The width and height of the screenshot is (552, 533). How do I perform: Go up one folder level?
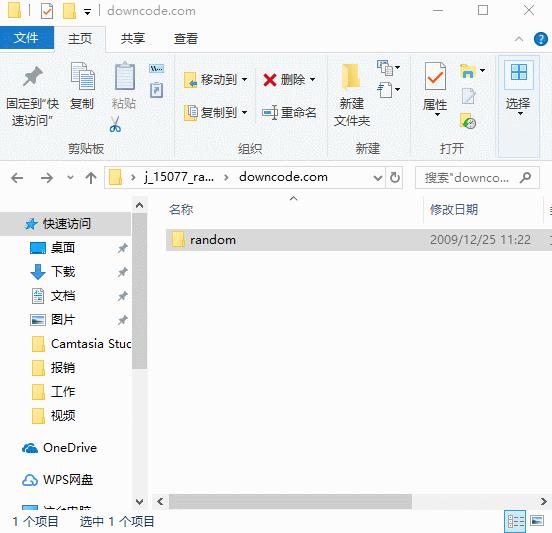tap(91, 178)
